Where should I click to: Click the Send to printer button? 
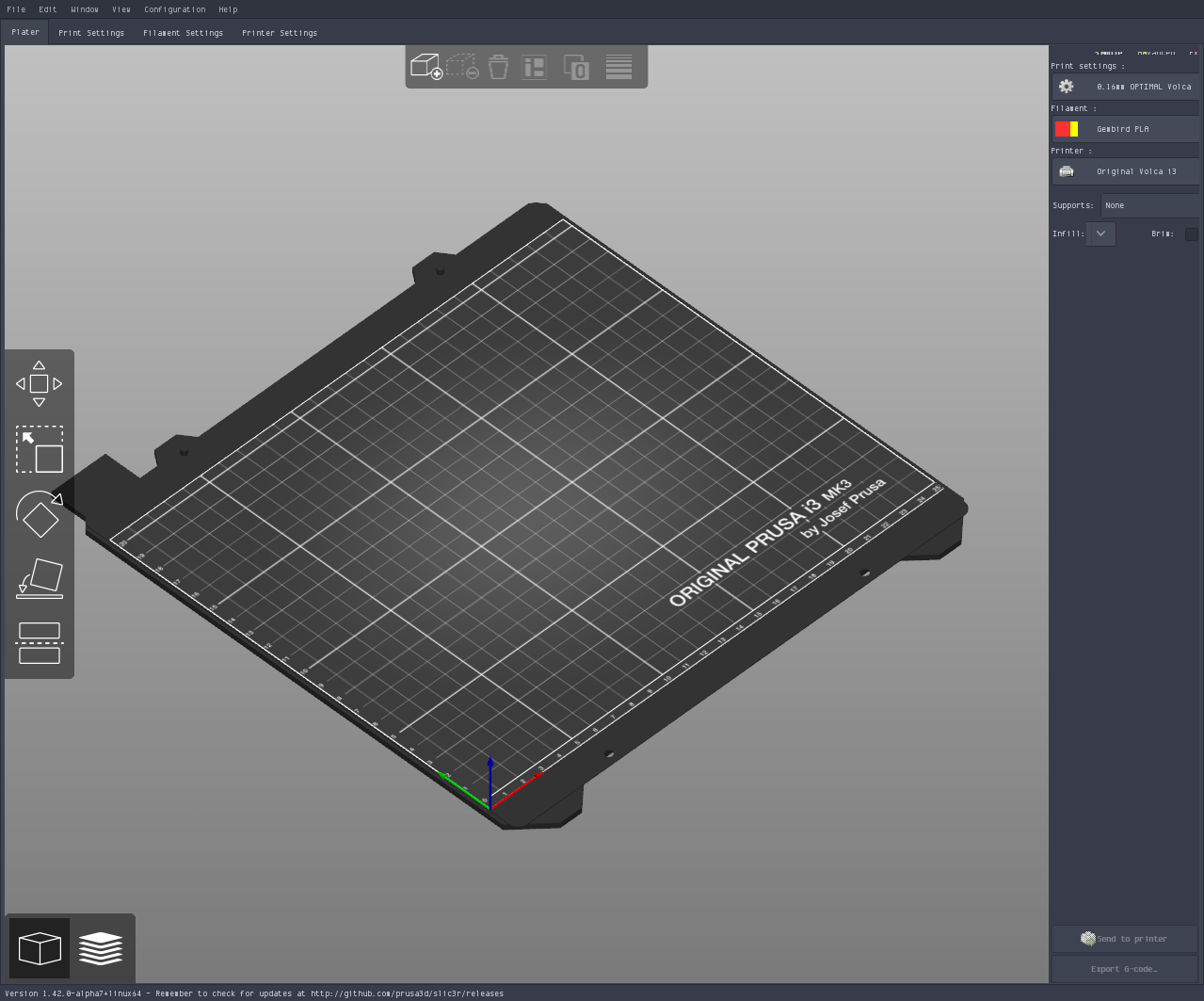click(1124, 938)
